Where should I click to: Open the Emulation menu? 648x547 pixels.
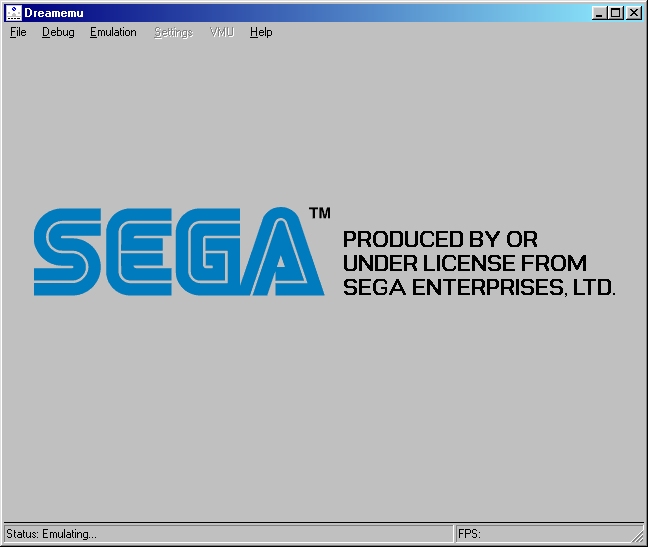coord(113,32)
